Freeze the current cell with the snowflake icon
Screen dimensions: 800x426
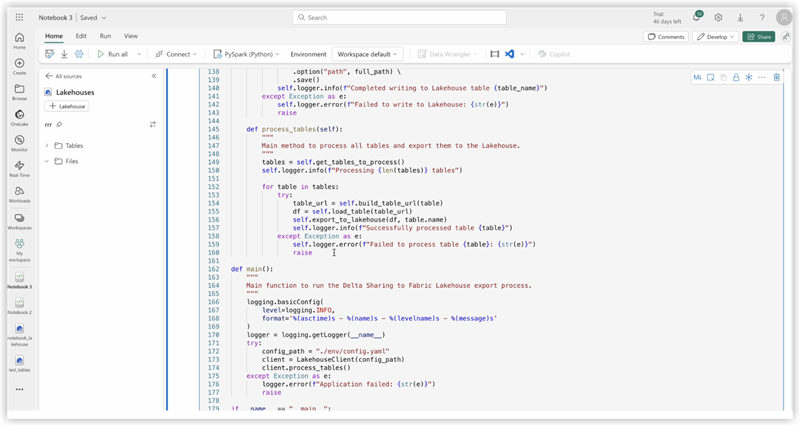click(x=748, y=78)
